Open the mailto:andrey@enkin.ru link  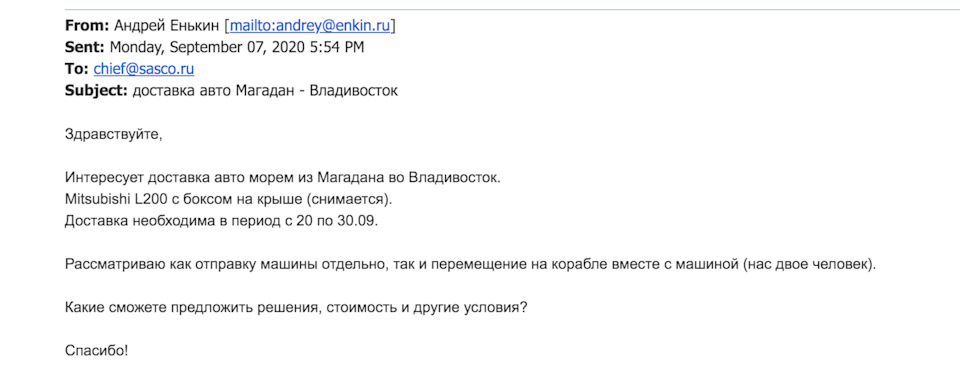click(x=310, y=26)
